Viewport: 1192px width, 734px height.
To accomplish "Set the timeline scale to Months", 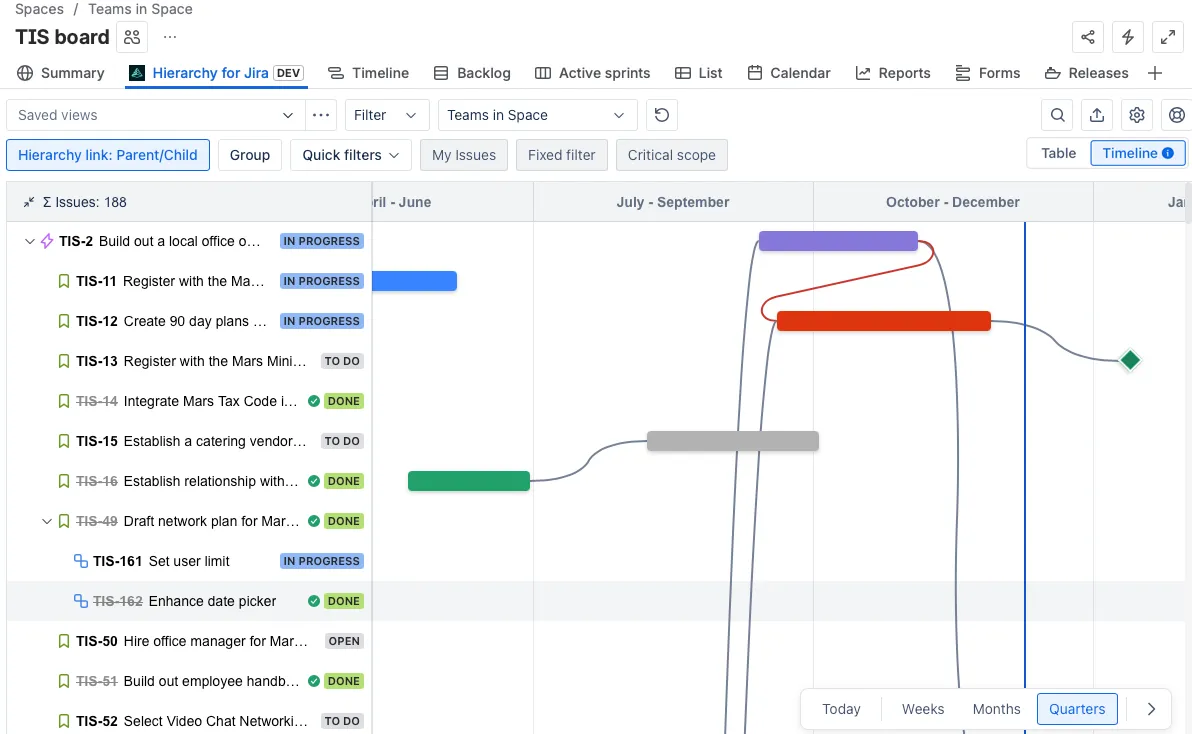I will pyautogui.click(x=996, y=709).
